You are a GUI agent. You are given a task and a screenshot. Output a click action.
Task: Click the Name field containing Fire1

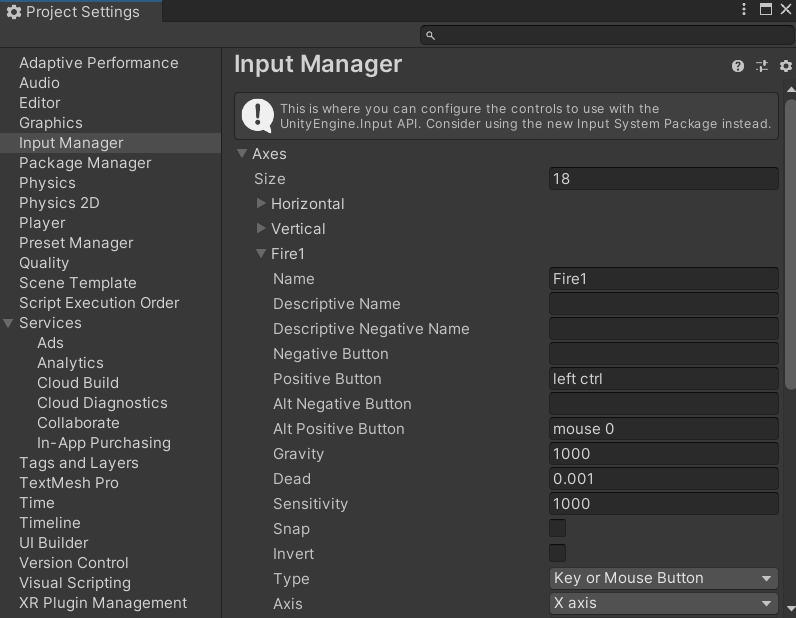pyautogui.click(x=664, y=279)
